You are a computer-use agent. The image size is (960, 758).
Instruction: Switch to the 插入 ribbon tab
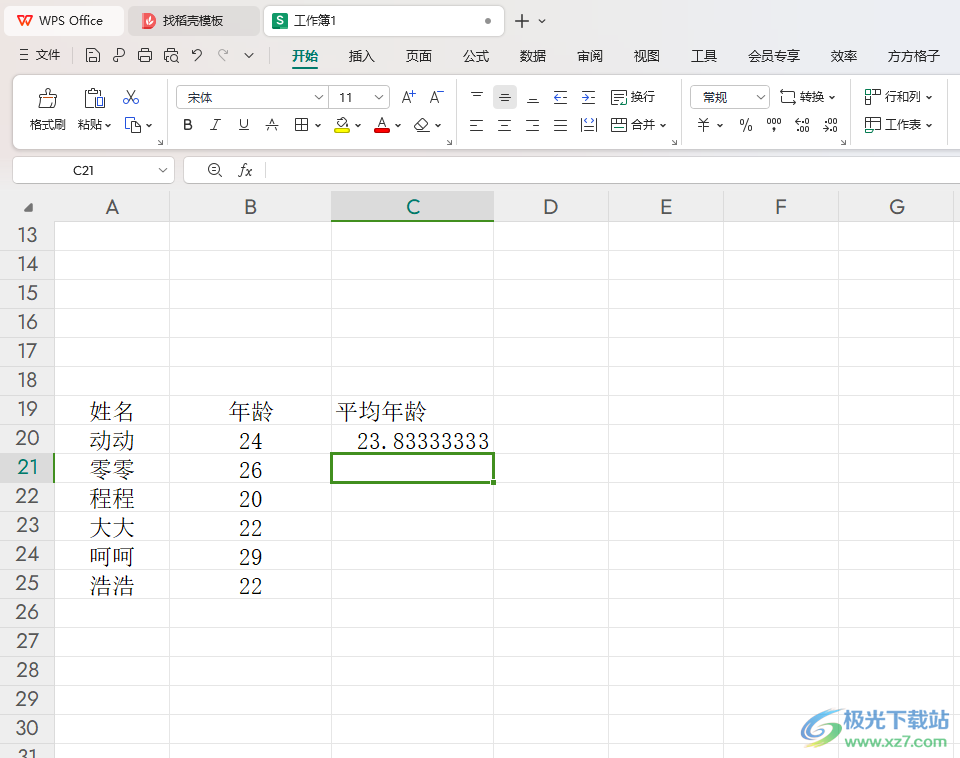pyautogui.click(x=361, y=56)
